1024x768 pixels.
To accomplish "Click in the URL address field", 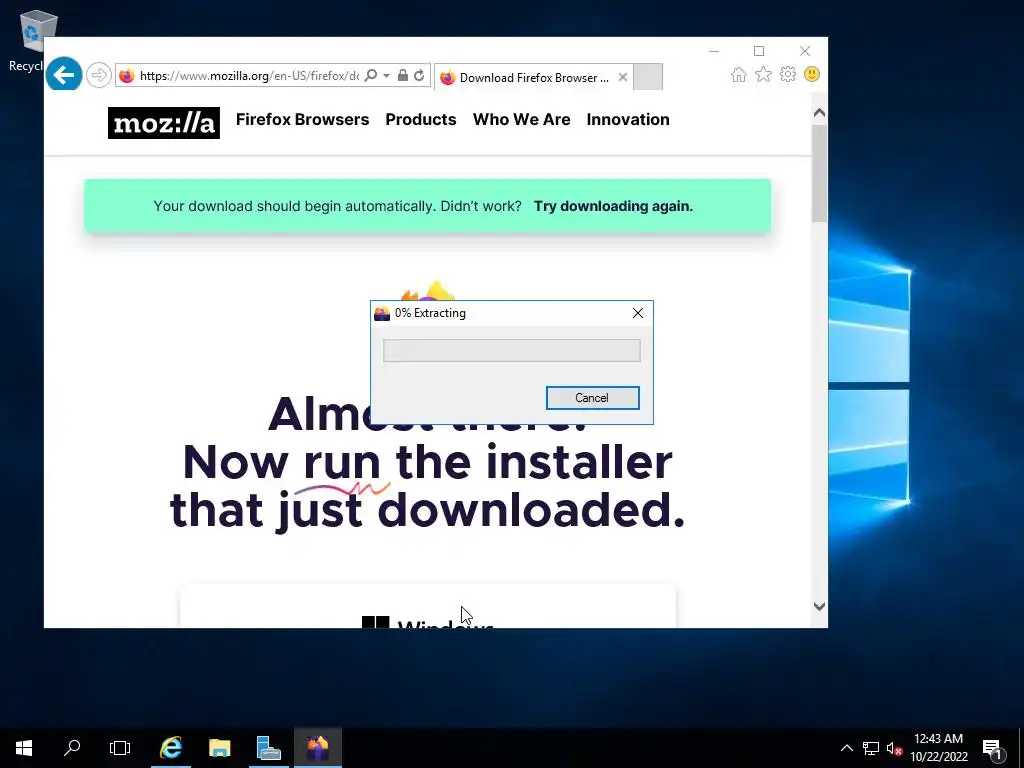I will click(249, 76).
